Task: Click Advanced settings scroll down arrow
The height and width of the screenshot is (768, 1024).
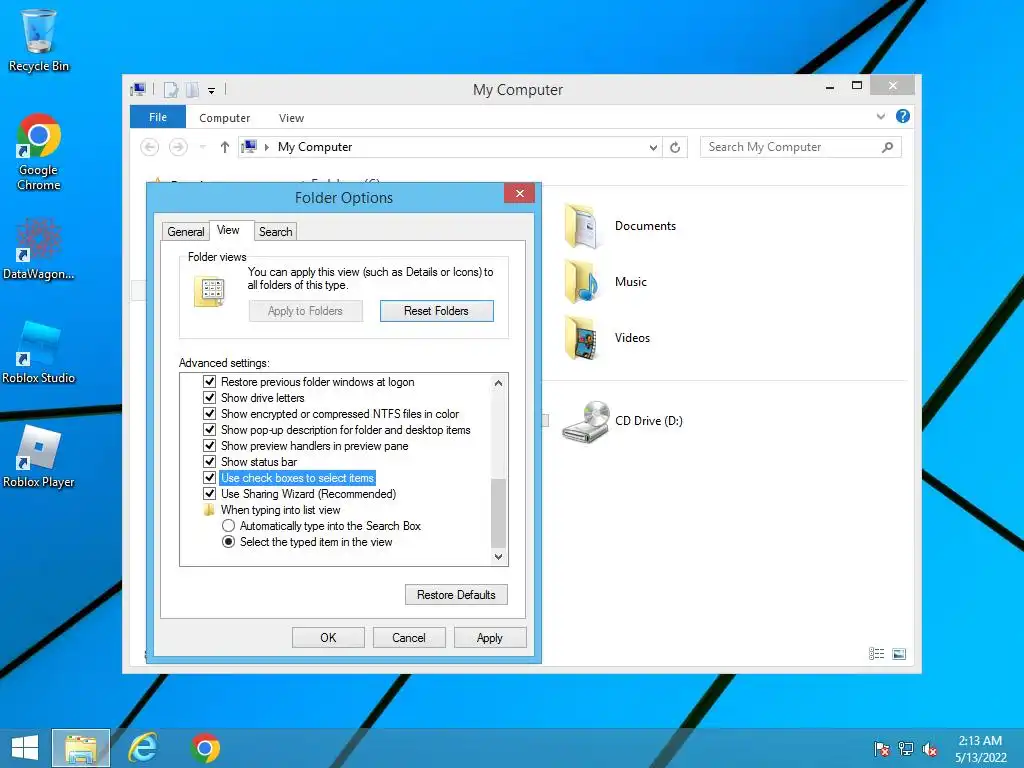Action: click(498, 557)
